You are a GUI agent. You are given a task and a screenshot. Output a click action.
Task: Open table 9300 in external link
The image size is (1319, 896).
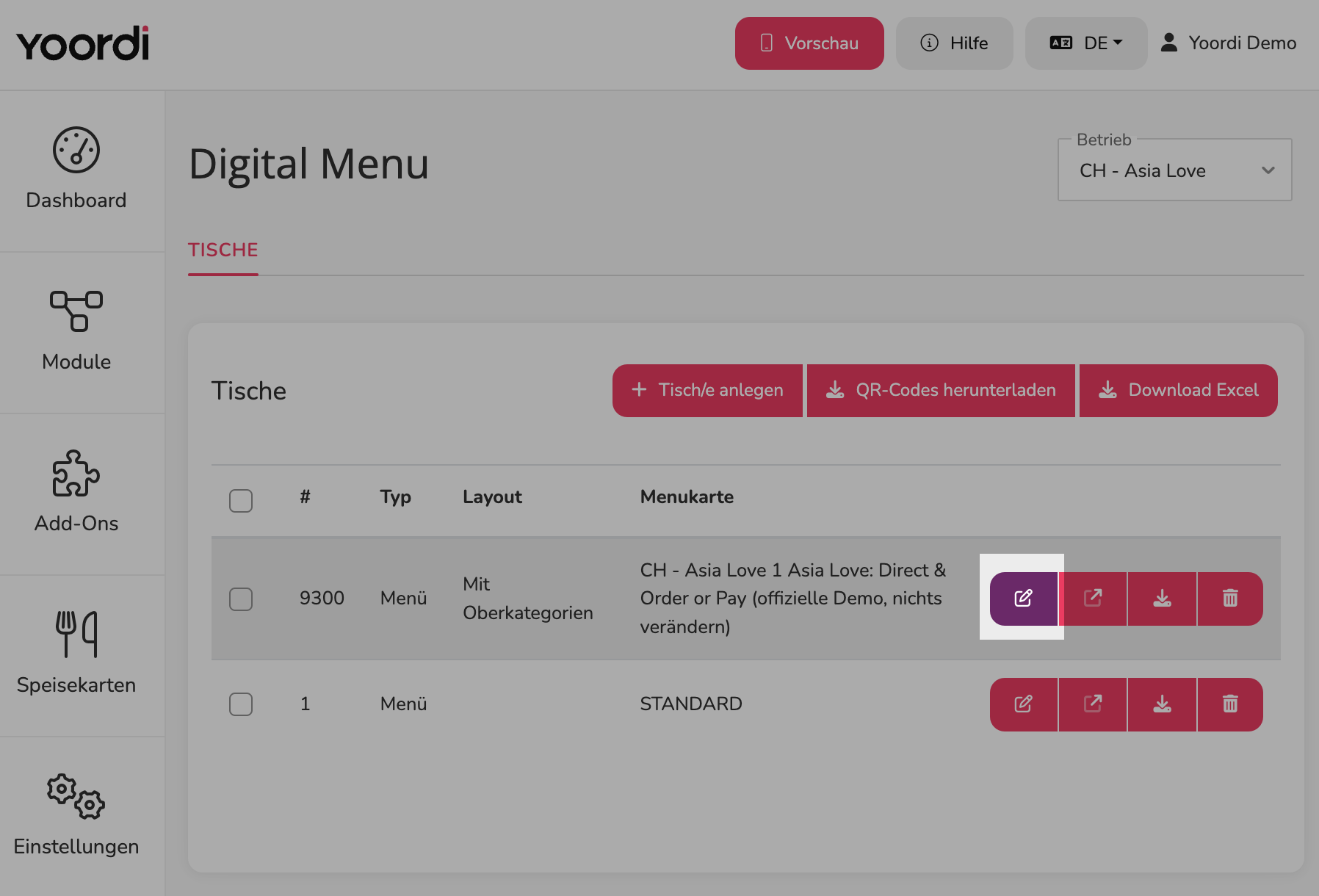[1093, 599]
